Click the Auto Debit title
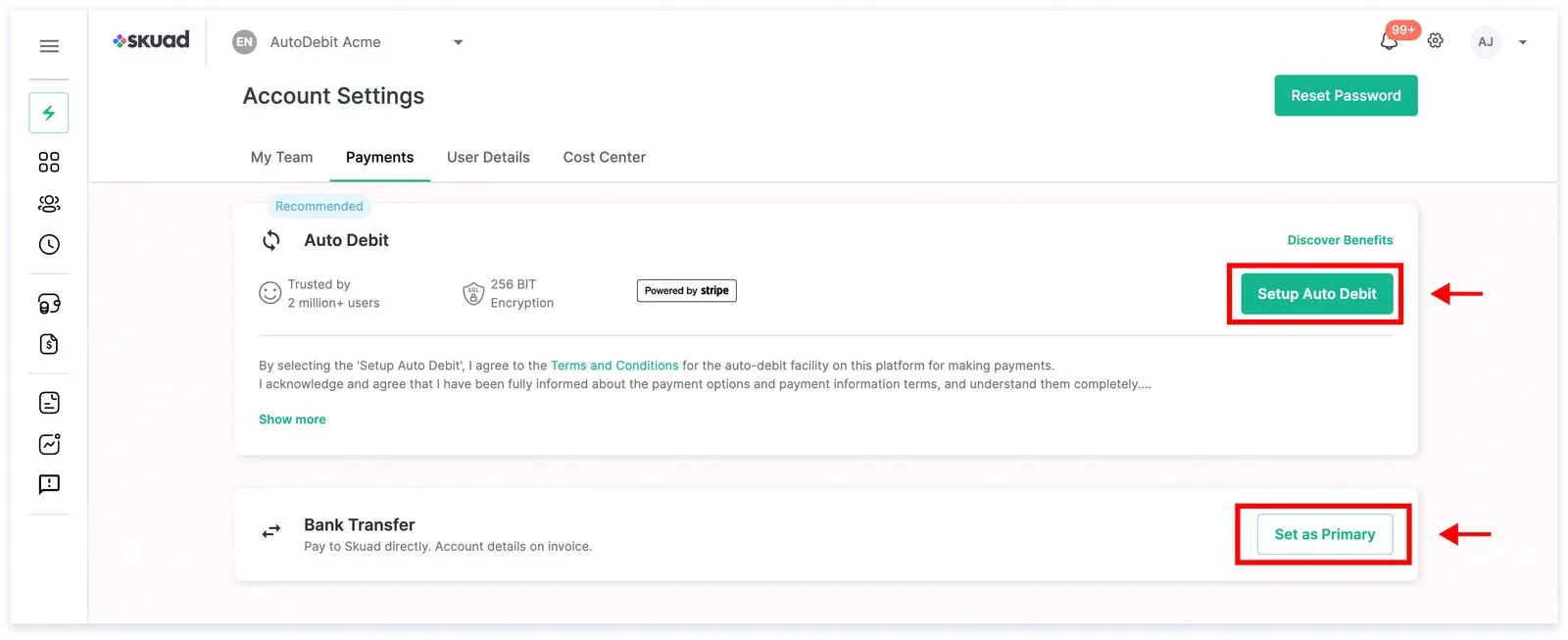 click(346, 240)
